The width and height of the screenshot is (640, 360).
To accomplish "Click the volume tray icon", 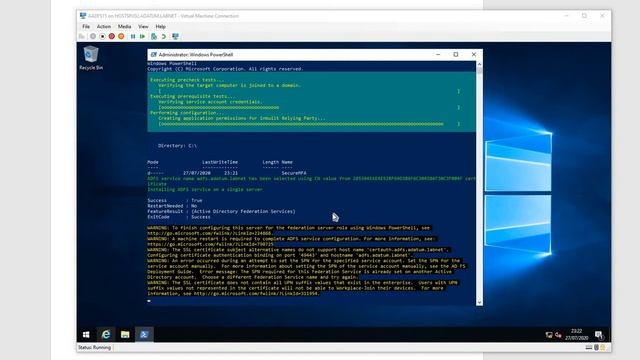I will (x=558, y=335).
